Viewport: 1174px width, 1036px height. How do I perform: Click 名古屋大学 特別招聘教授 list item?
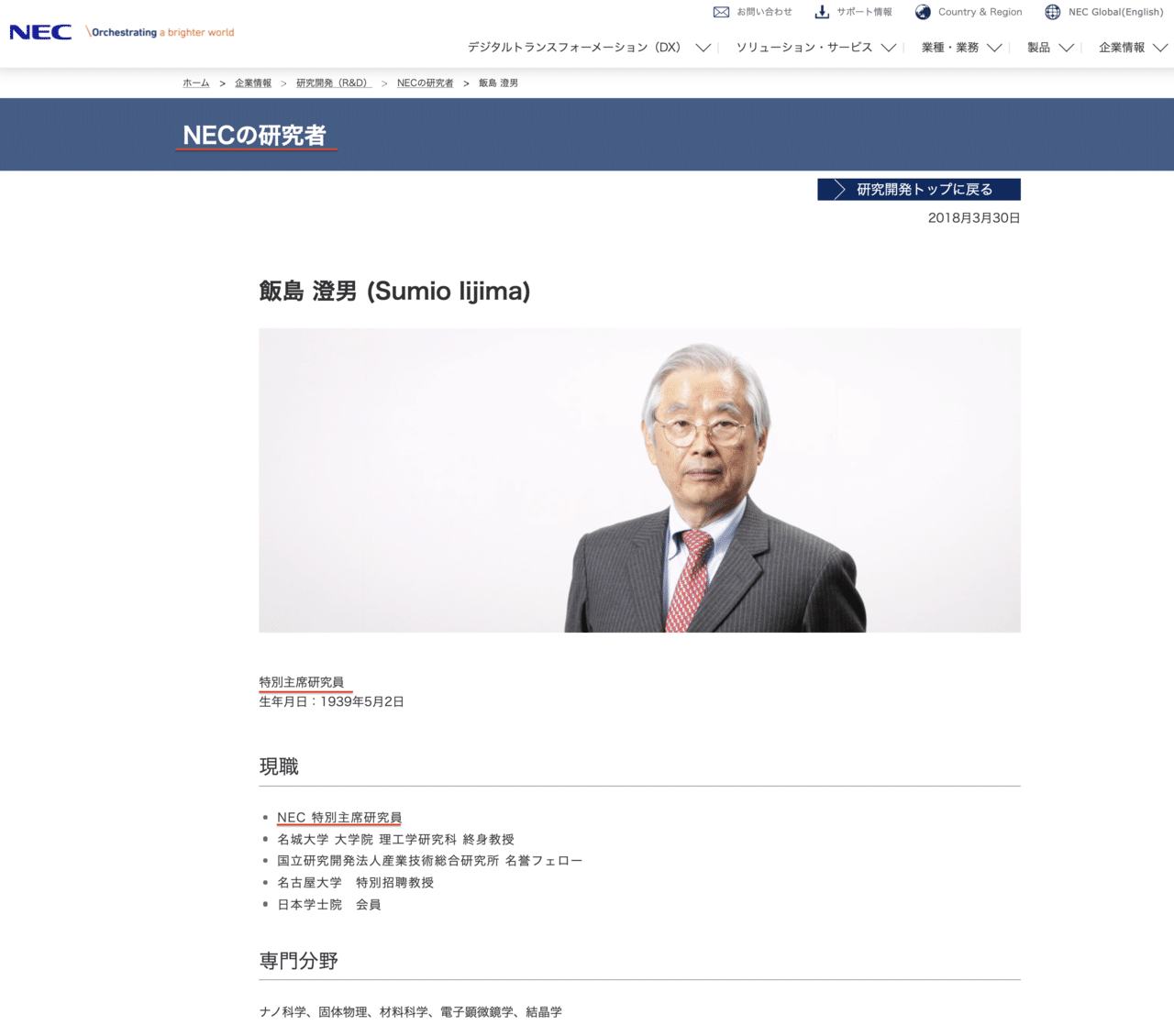(355, 883)
